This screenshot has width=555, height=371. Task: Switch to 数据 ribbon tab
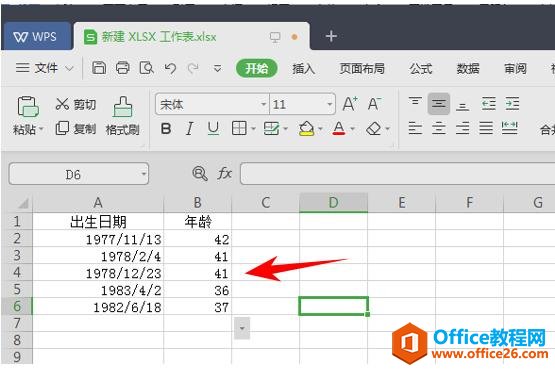[x=468, y=68]
